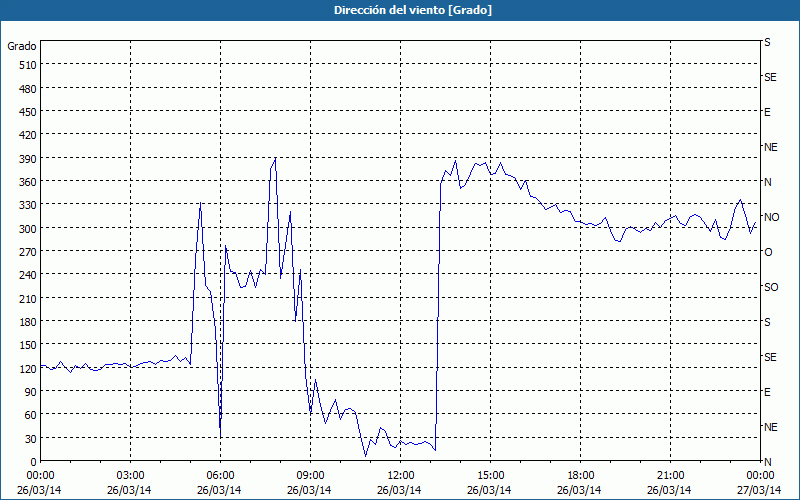Click the 210 y-axis value
Screen dimensions: 800x500
[29, 298]
